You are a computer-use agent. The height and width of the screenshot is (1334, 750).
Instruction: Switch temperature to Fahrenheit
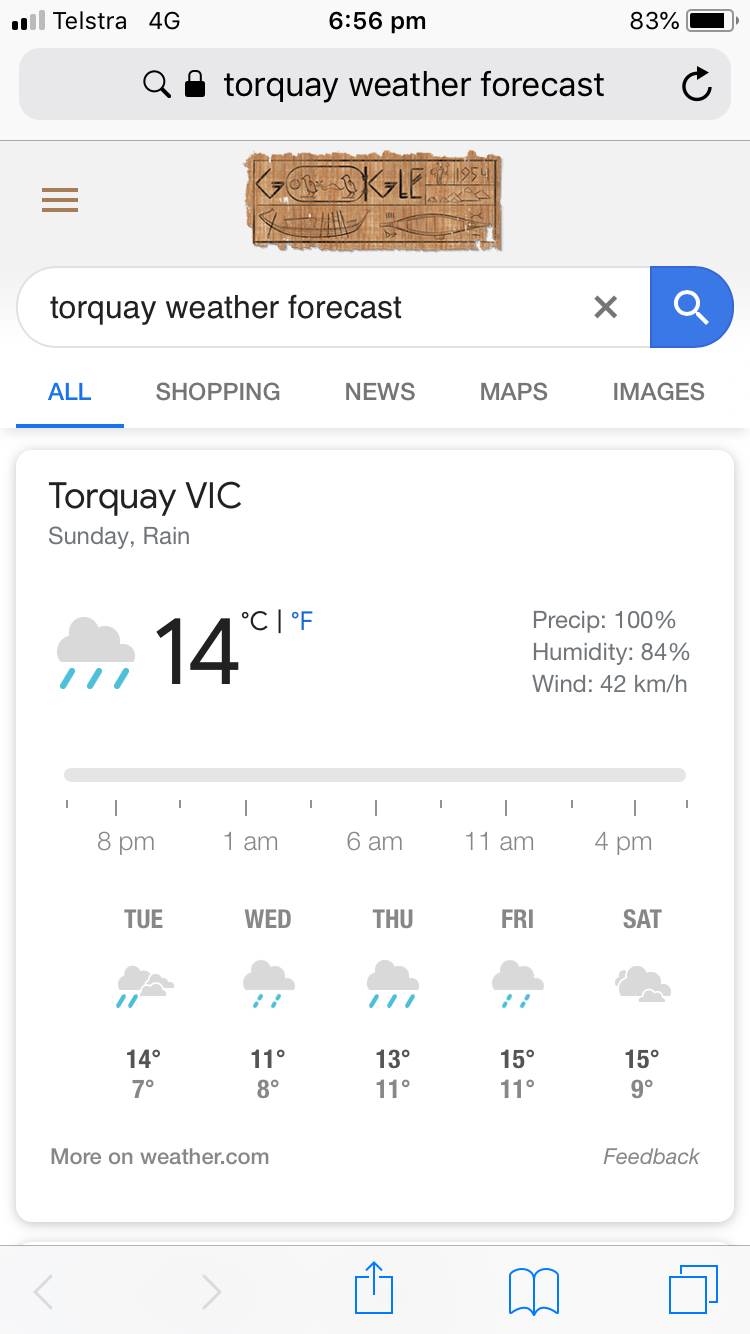(302, 621)
